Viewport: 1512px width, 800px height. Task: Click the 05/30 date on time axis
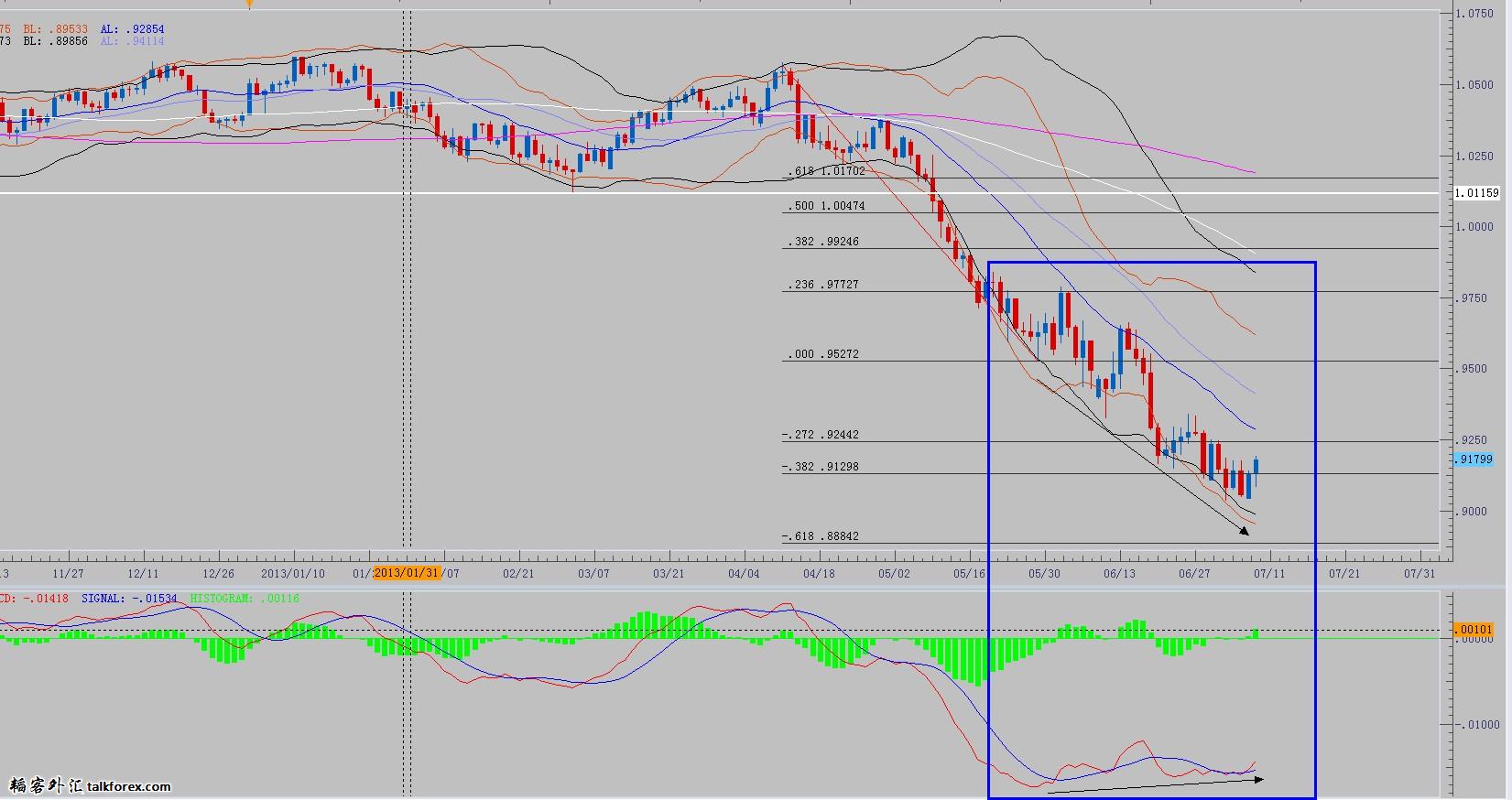coord(1044,573)
